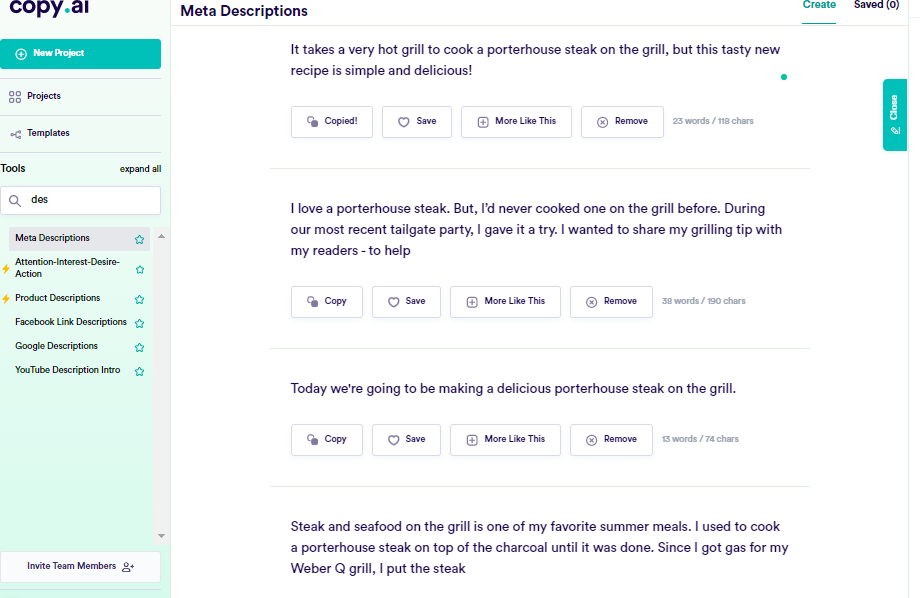
Task: Click the New Project plus icon
Action: [21, 54]
